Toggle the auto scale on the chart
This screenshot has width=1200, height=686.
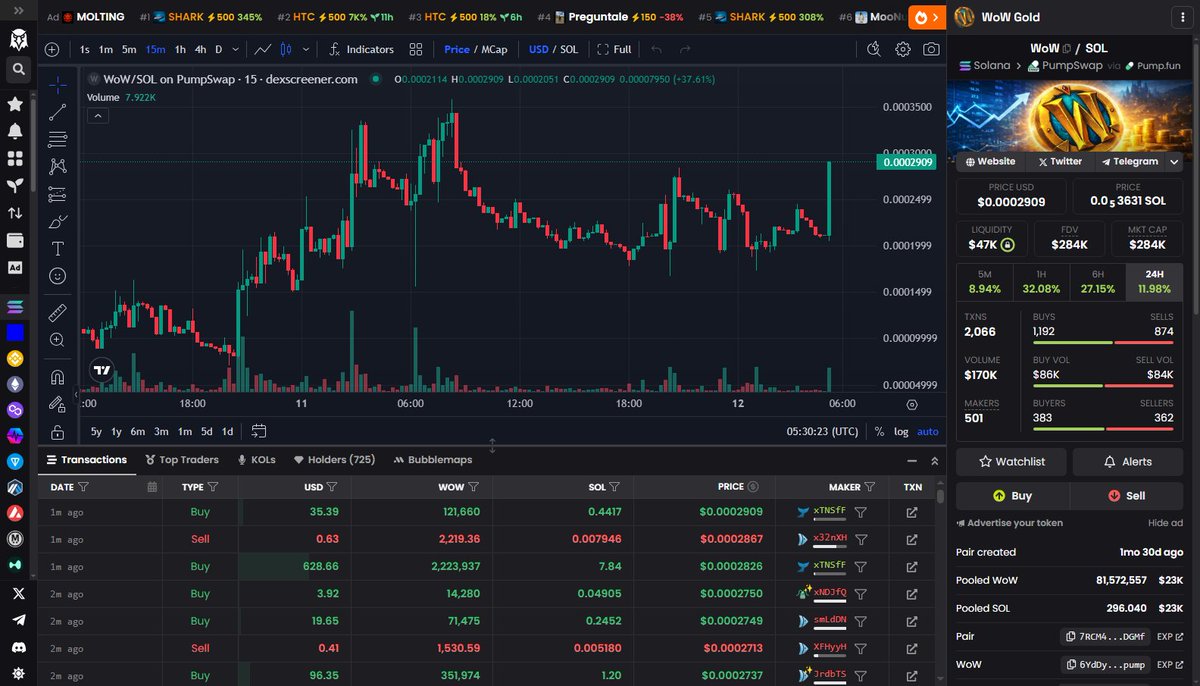[928, 431]
